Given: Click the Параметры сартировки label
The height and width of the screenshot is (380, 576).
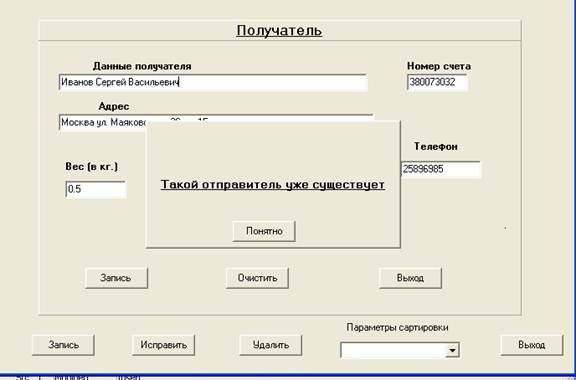Looking at the screenshot, I should (x=397, y=327).
